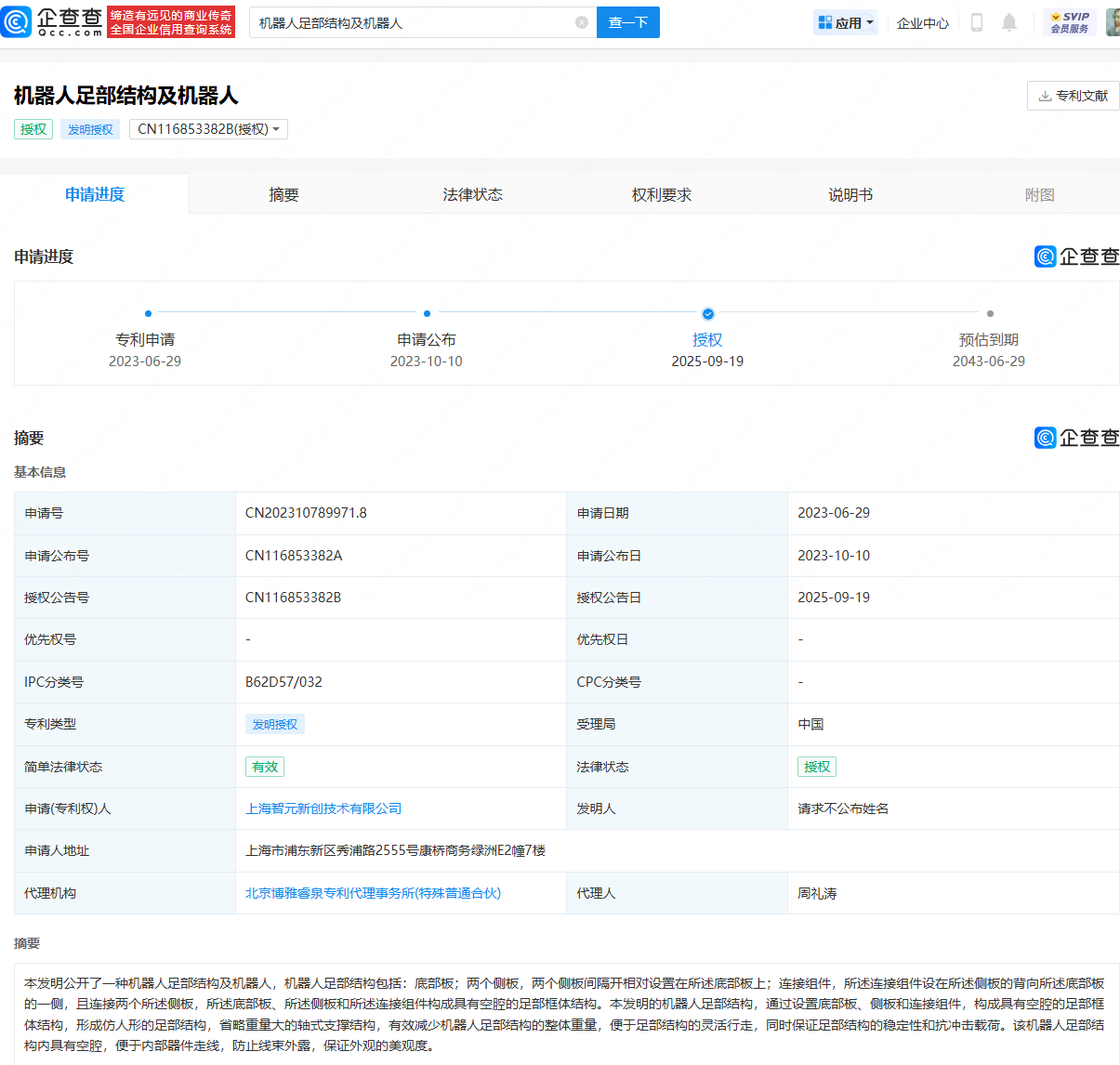Open the SVIP member service icon
The image size is (1120, 1065).
[1070, 22]
